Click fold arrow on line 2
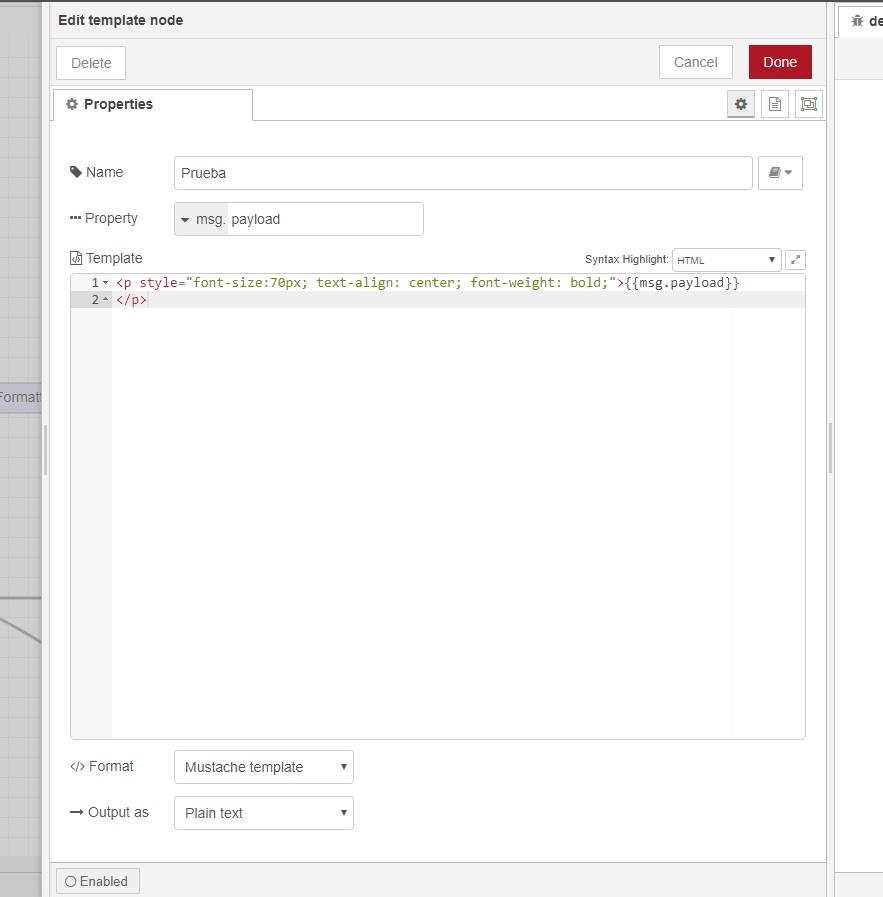 click(x=105, y=299)
